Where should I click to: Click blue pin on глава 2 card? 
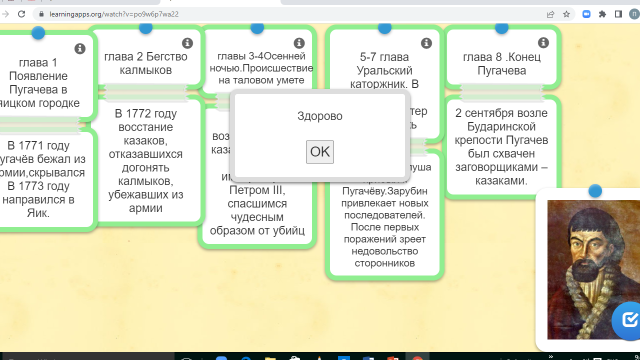(146, 28)
